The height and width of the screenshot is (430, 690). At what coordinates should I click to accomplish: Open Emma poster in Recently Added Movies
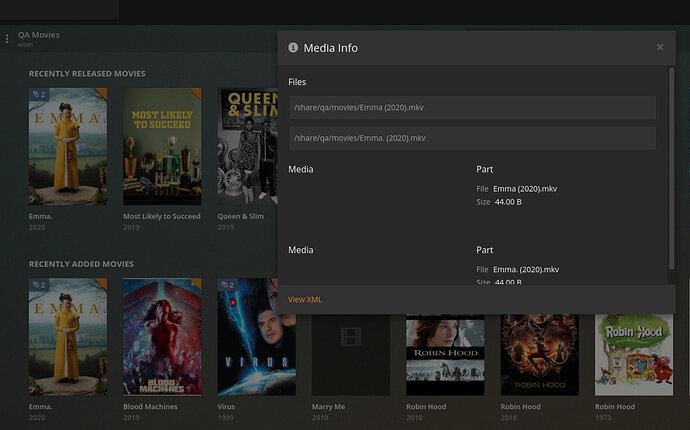click(68, 337)
